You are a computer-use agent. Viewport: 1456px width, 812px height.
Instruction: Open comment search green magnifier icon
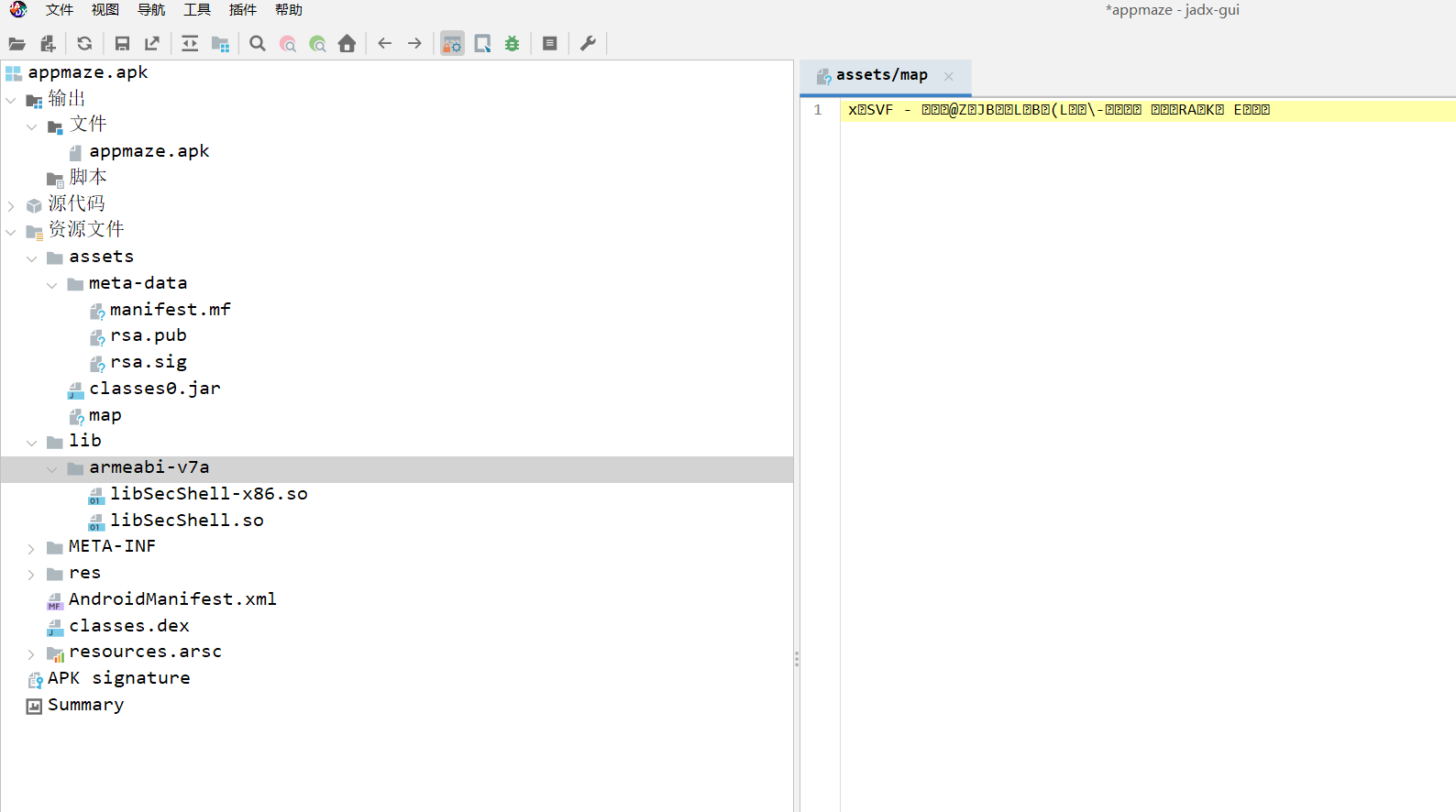[317, 43]
